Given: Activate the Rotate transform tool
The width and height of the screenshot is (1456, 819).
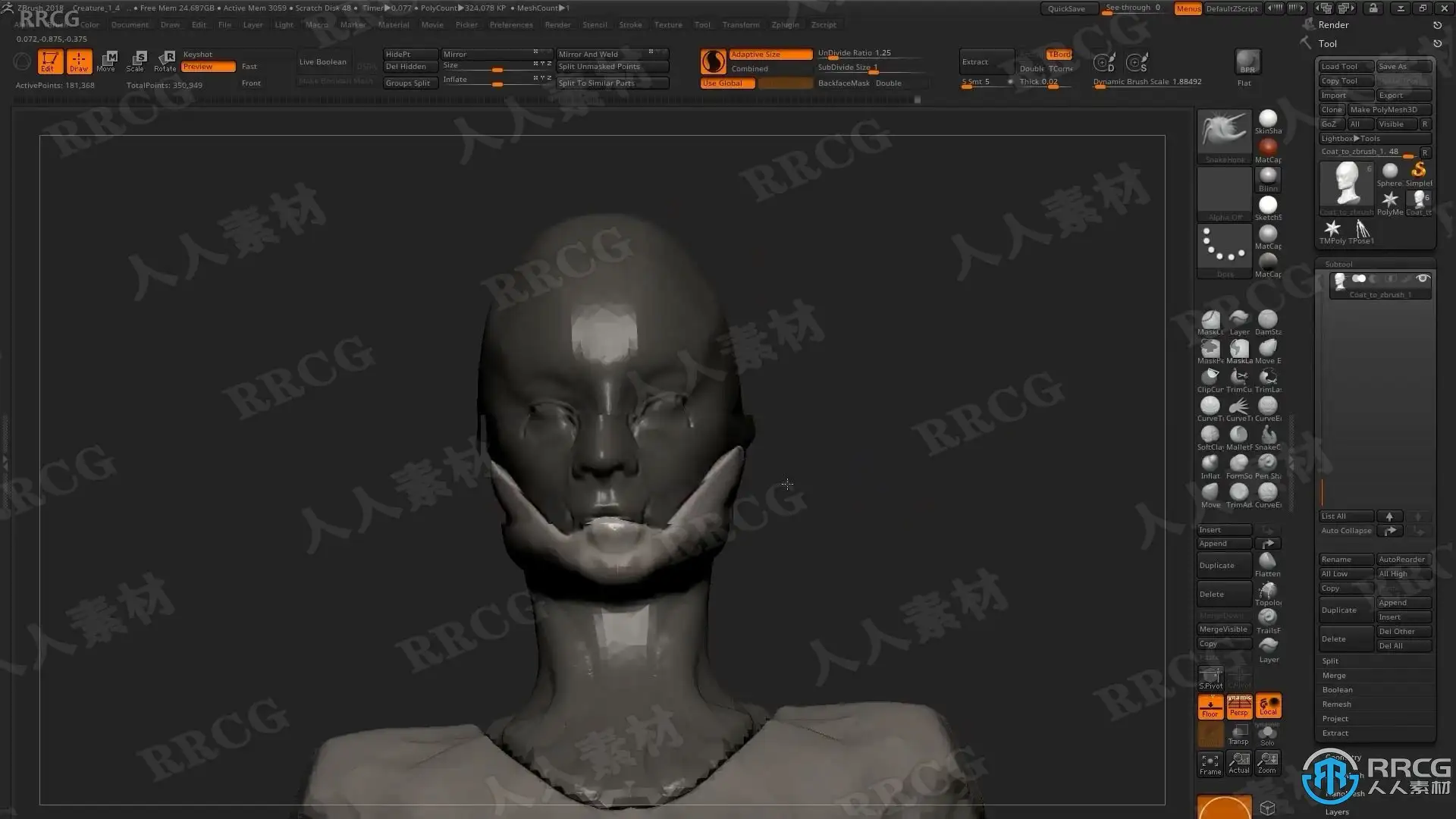Looking at the screenshot, I should pos(165,61).
